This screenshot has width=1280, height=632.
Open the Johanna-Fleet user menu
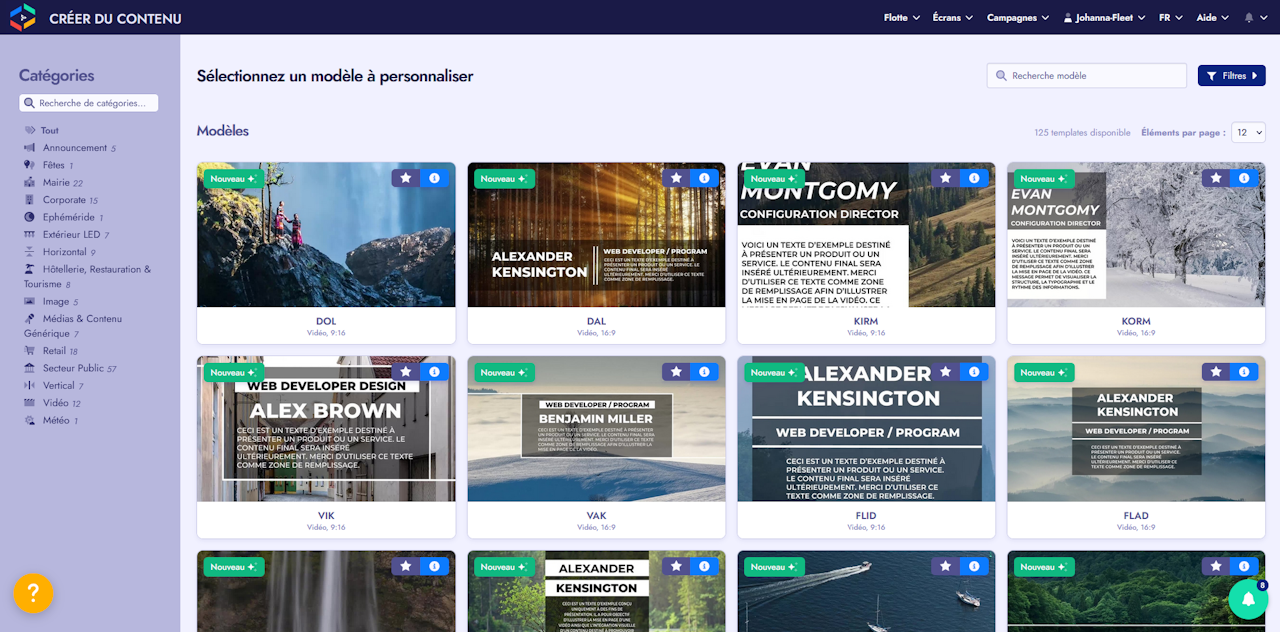[1104, 17]
